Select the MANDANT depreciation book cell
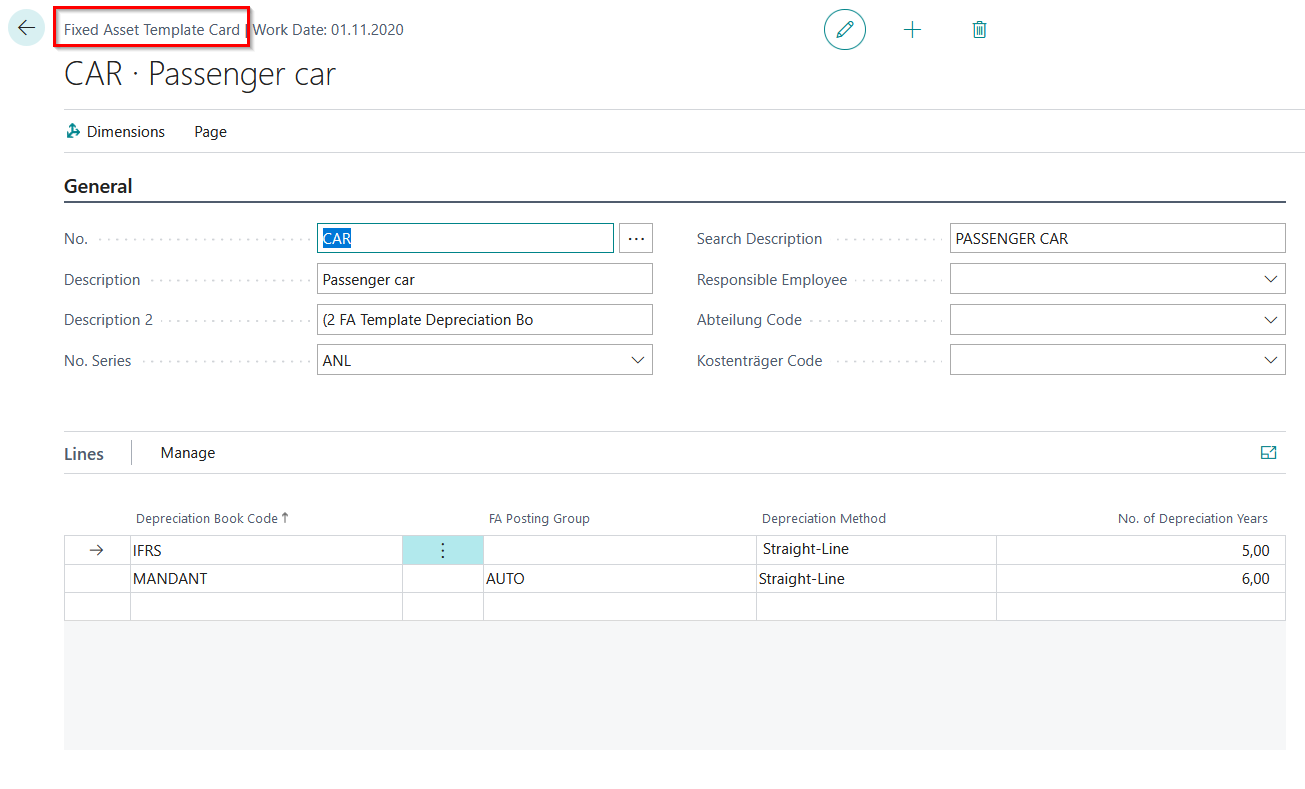1305x789 pixels. click(x=265, y=578)
